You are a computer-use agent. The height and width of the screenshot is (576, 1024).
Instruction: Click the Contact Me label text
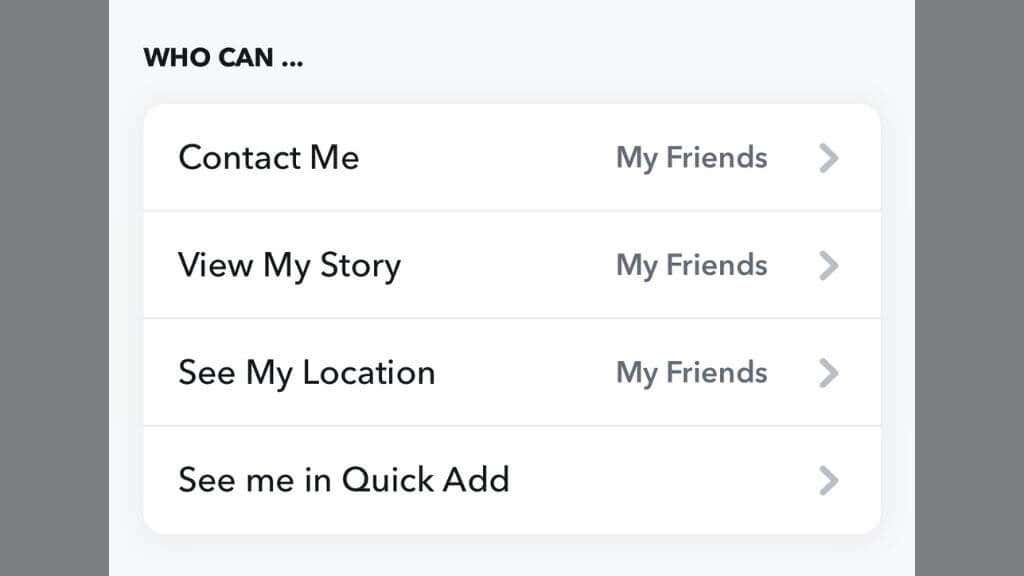tap(268, 157)
